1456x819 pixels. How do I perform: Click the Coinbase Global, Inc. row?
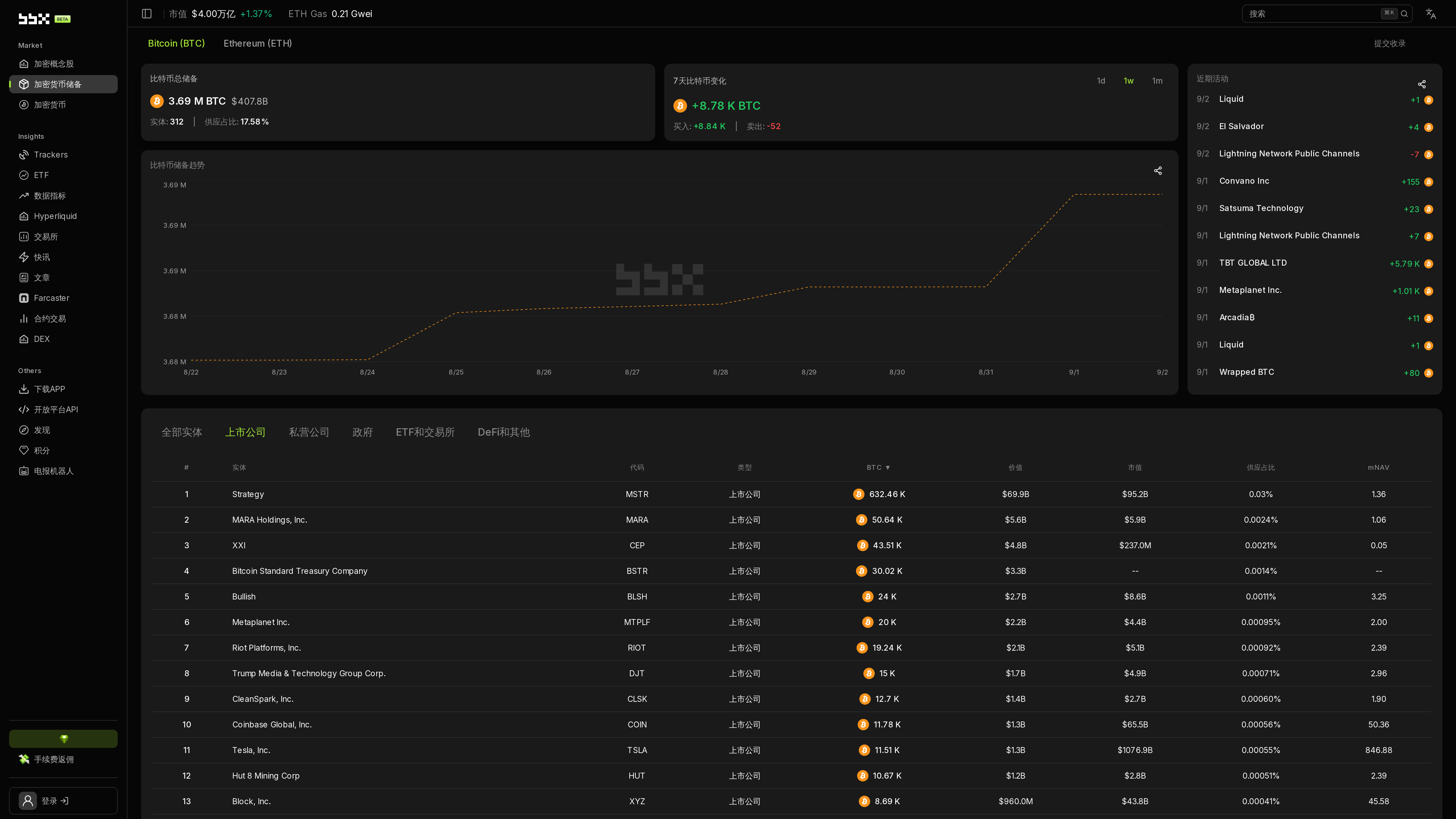[791, 725]
